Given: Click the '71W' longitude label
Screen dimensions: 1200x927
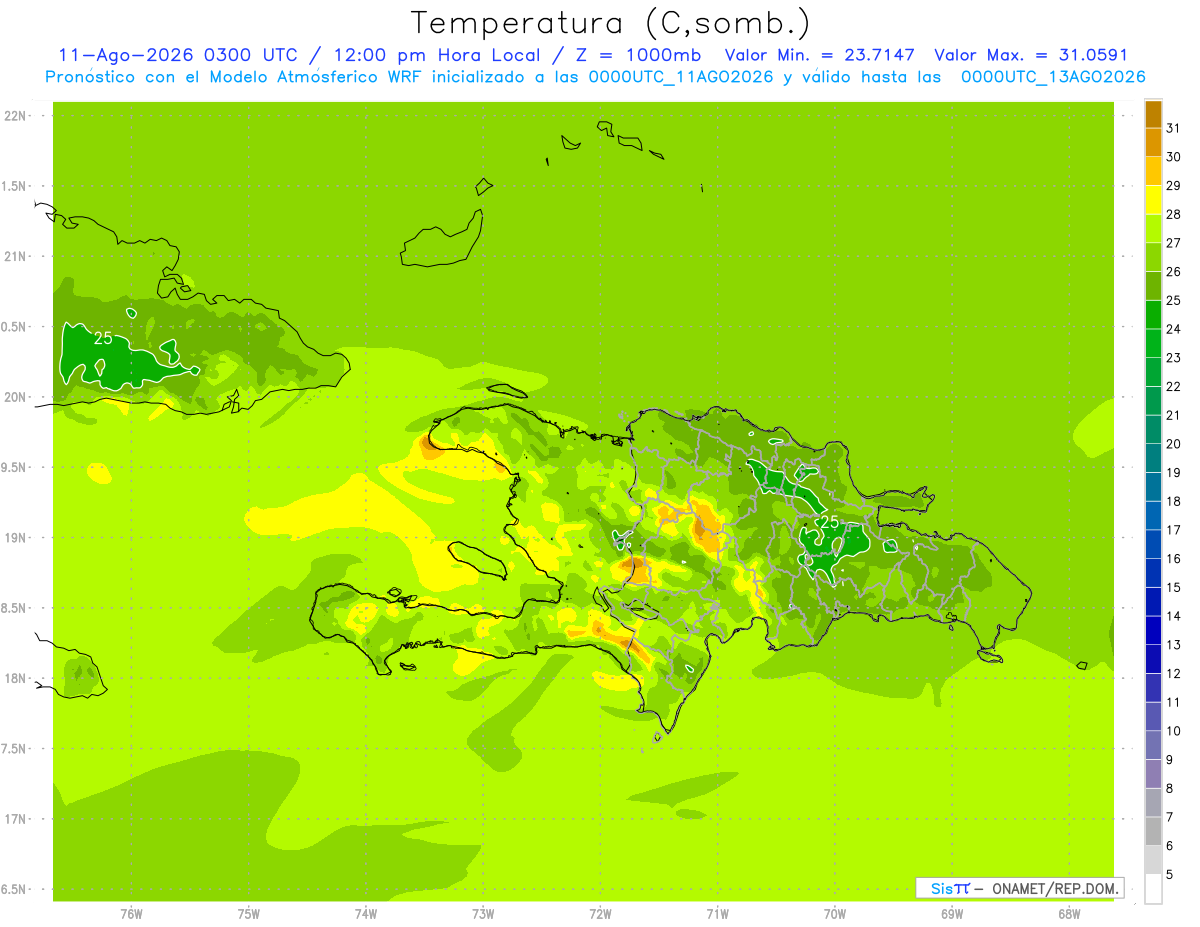Looking at the screenshot, I should click(717, 914).
